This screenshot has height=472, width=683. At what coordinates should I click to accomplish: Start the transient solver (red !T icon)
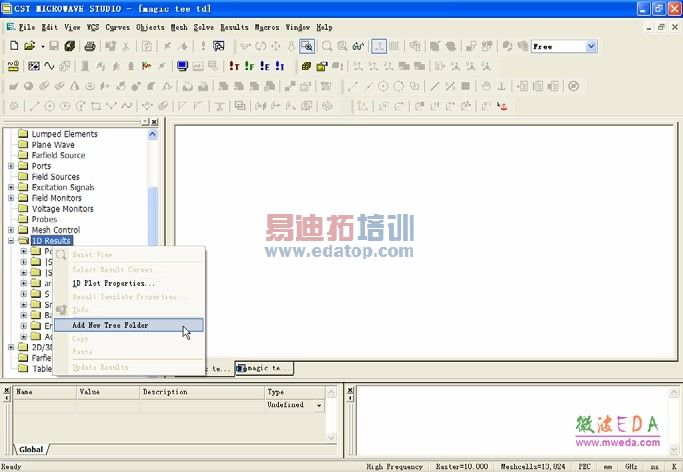234,66
